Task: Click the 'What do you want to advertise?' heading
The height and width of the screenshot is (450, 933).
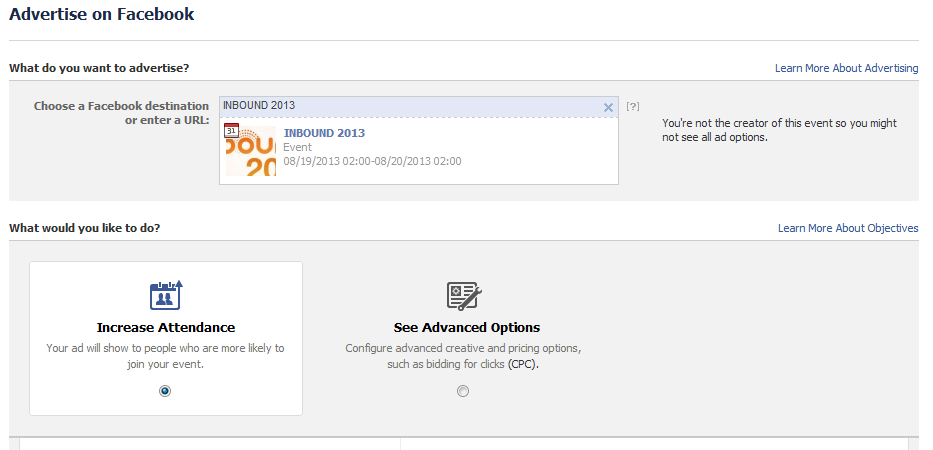Action: [x=99, y=68]
